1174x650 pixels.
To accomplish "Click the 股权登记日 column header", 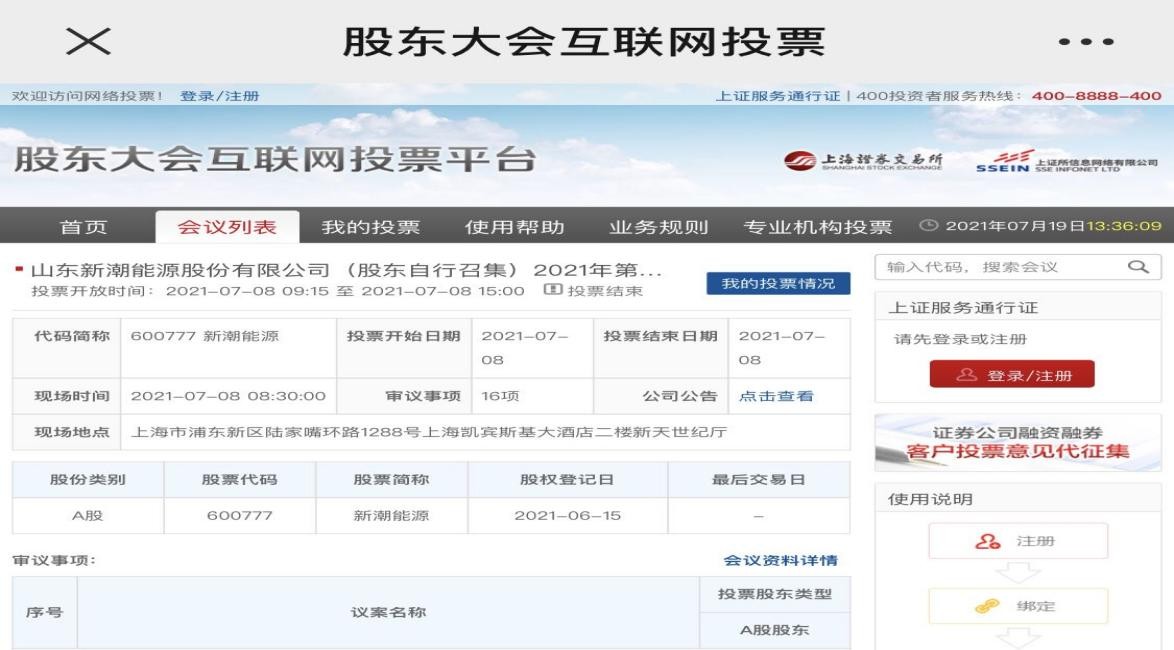I will (568, 479).
